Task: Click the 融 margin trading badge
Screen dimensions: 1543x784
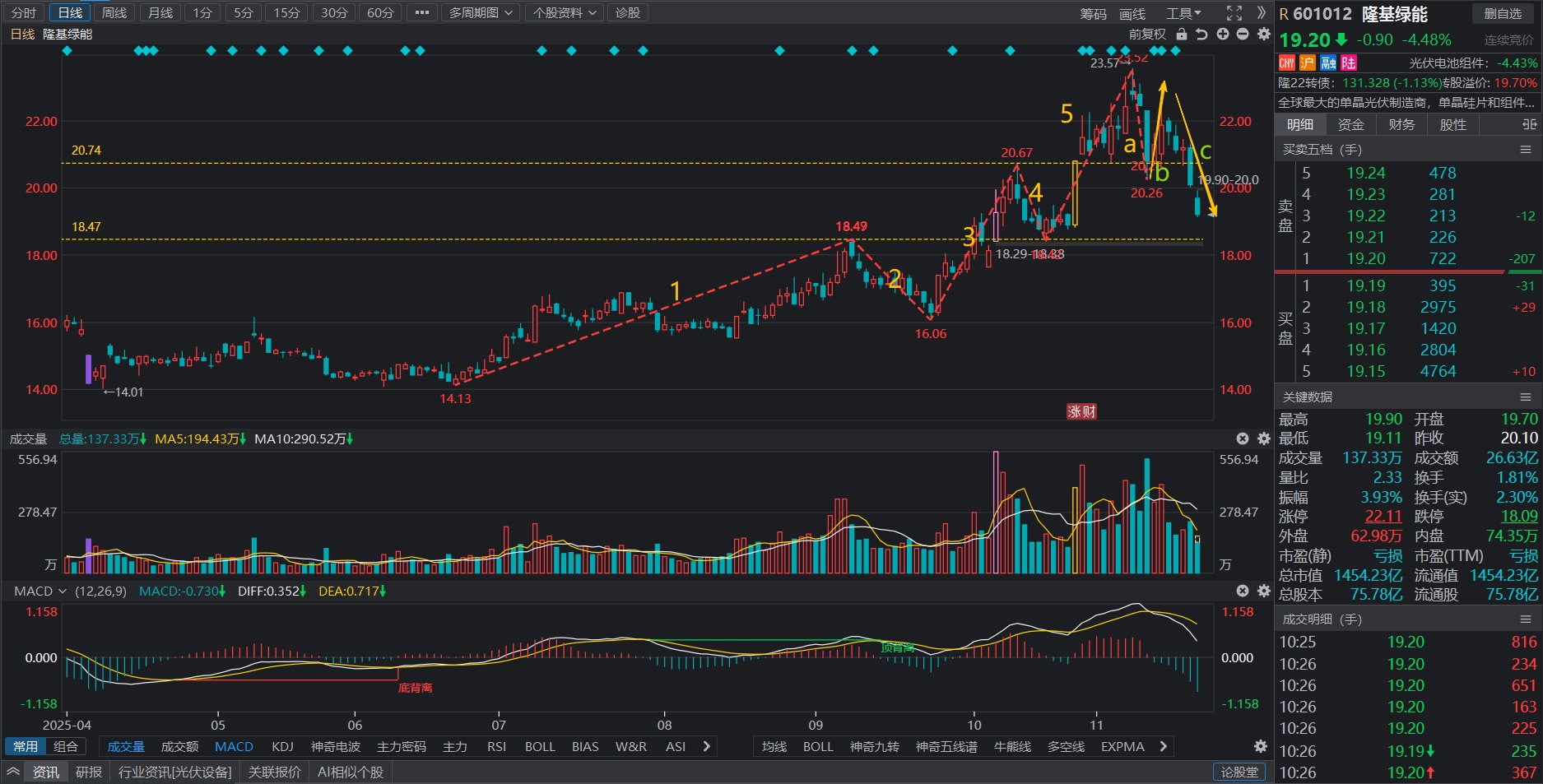Action: tap(1328, 63)
